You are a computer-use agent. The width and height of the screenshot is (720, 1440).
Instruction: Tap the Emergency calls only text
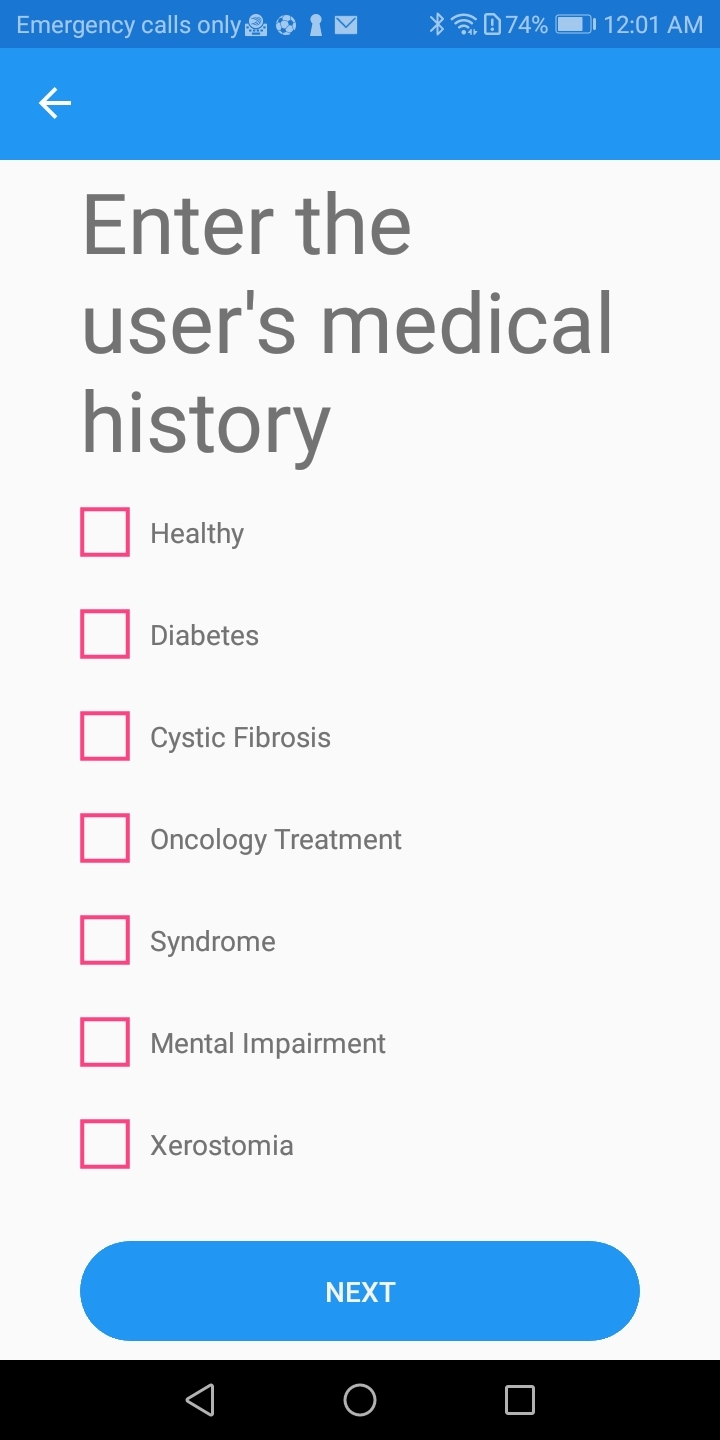(129, 25)
